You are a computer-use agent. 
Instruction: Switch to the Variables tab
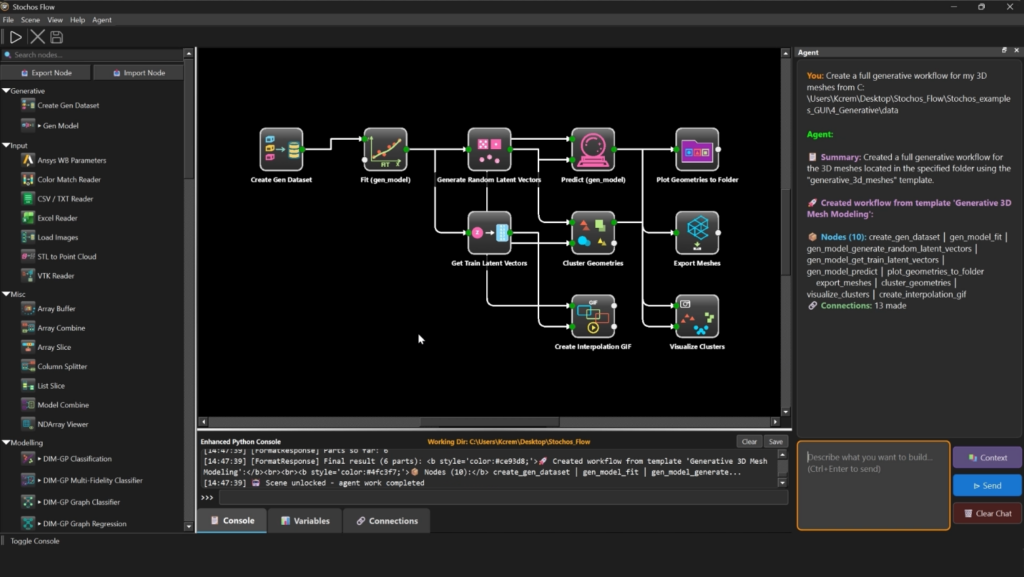pyautogui.click(x=305, y=521)
